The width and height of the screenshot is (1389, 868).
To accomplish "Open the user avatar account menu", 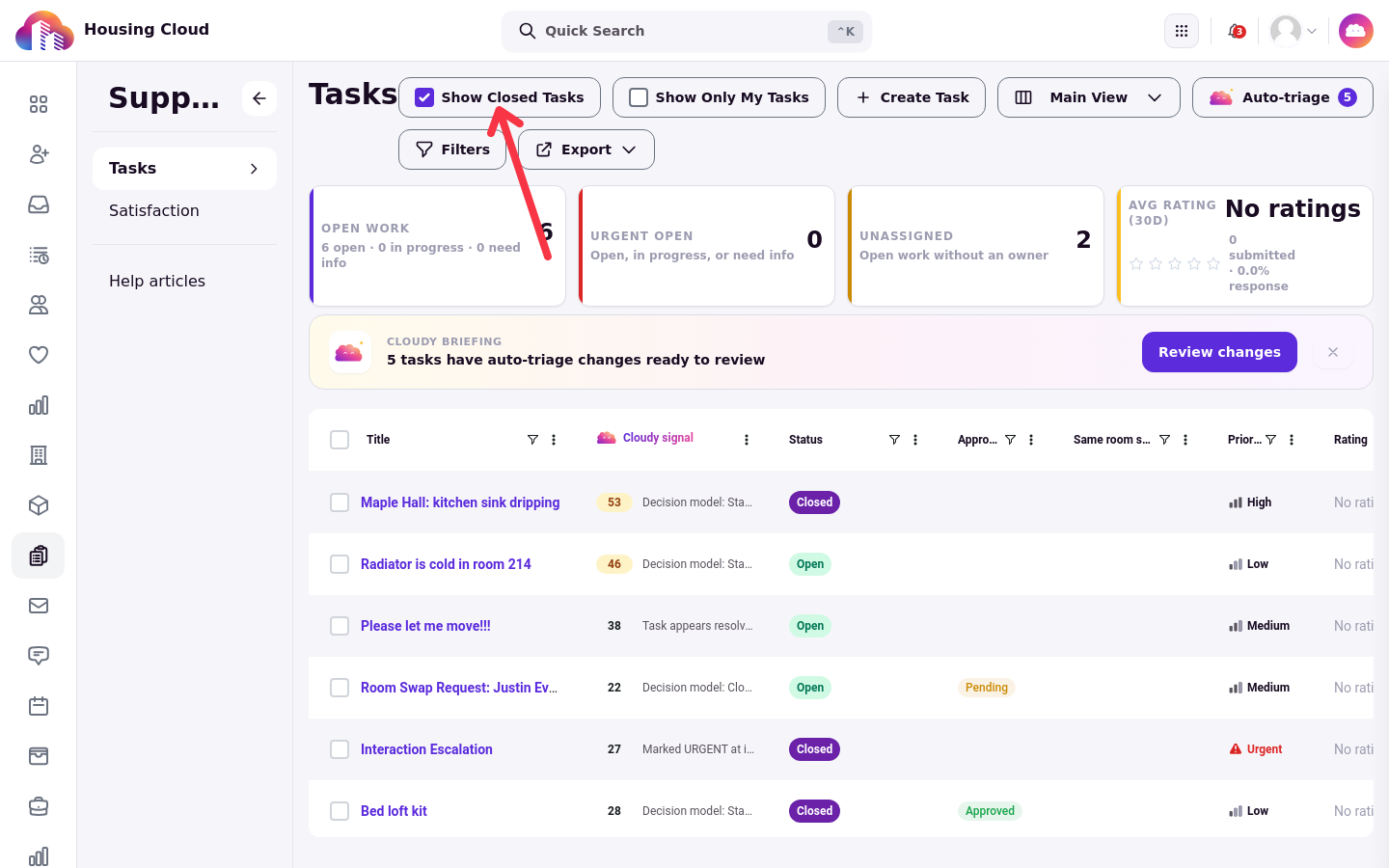I will (1294, 31).
